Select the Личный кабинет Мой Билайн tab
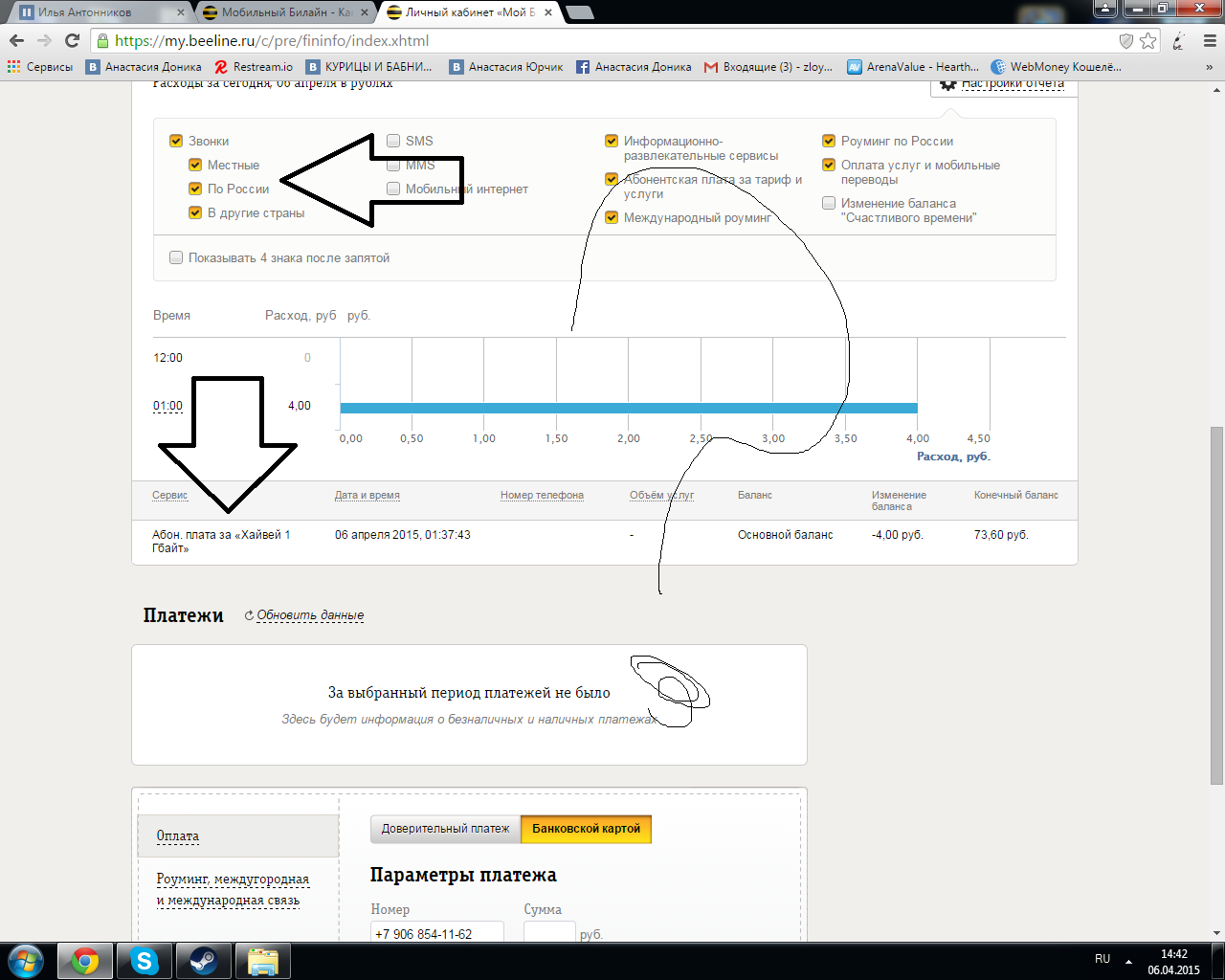 pyautogui.click(x=467, y=12)
